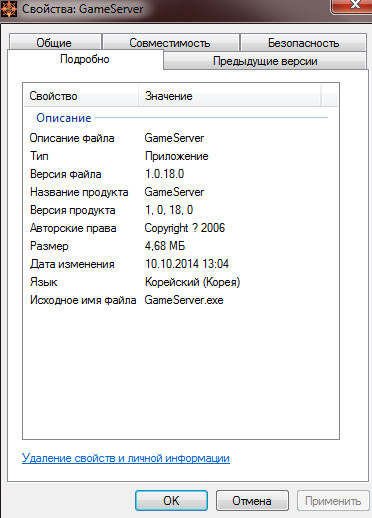Click the value 10.10.2014 13:04
The height and width of the screenshot is (518, 372).
pyautogui.click(x=187, y=264)
